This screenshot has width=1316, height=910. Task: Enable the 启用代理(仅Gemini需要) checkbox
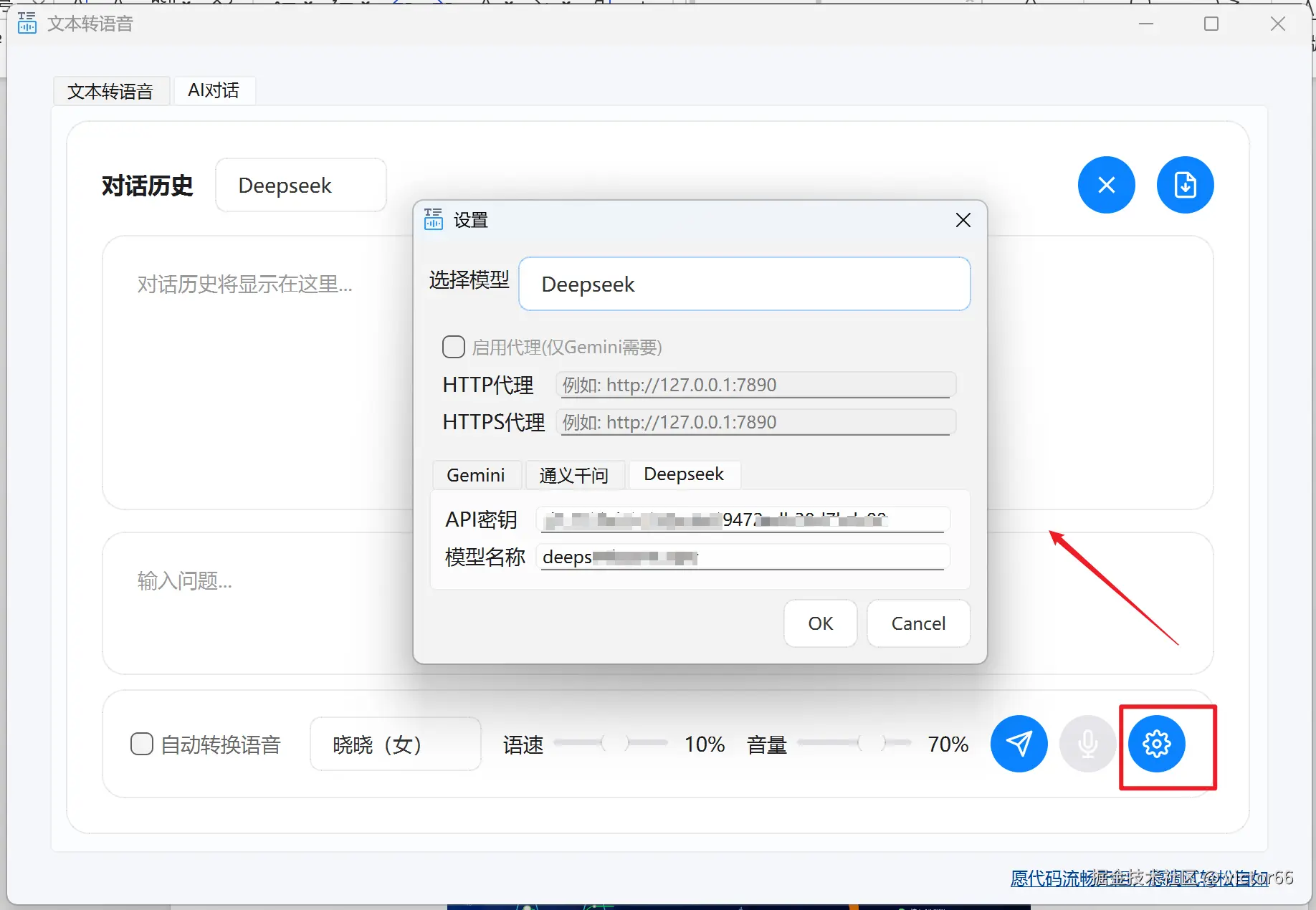453,347
